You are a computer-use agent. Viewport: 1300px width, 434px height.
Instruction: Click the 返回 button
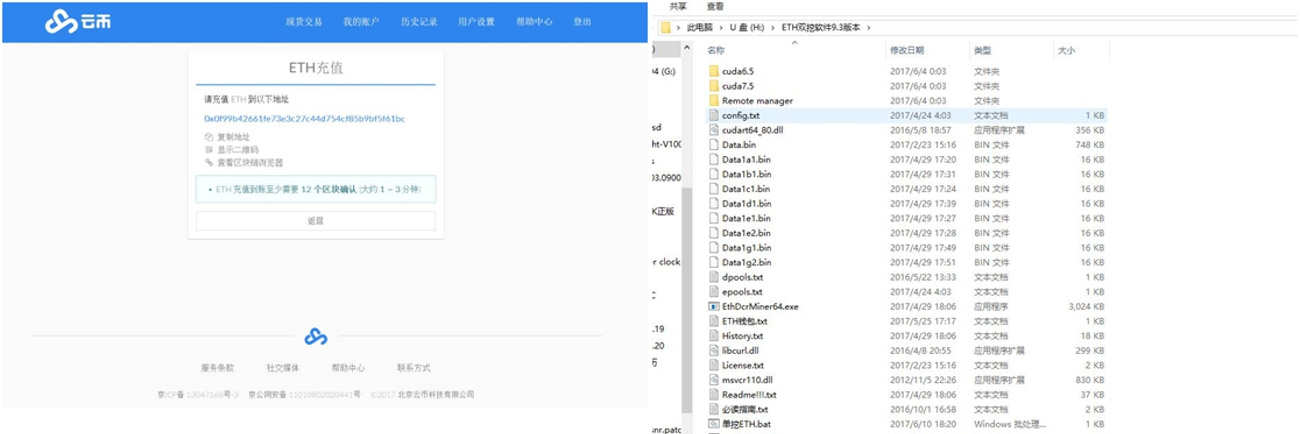(x=315, y=221)
